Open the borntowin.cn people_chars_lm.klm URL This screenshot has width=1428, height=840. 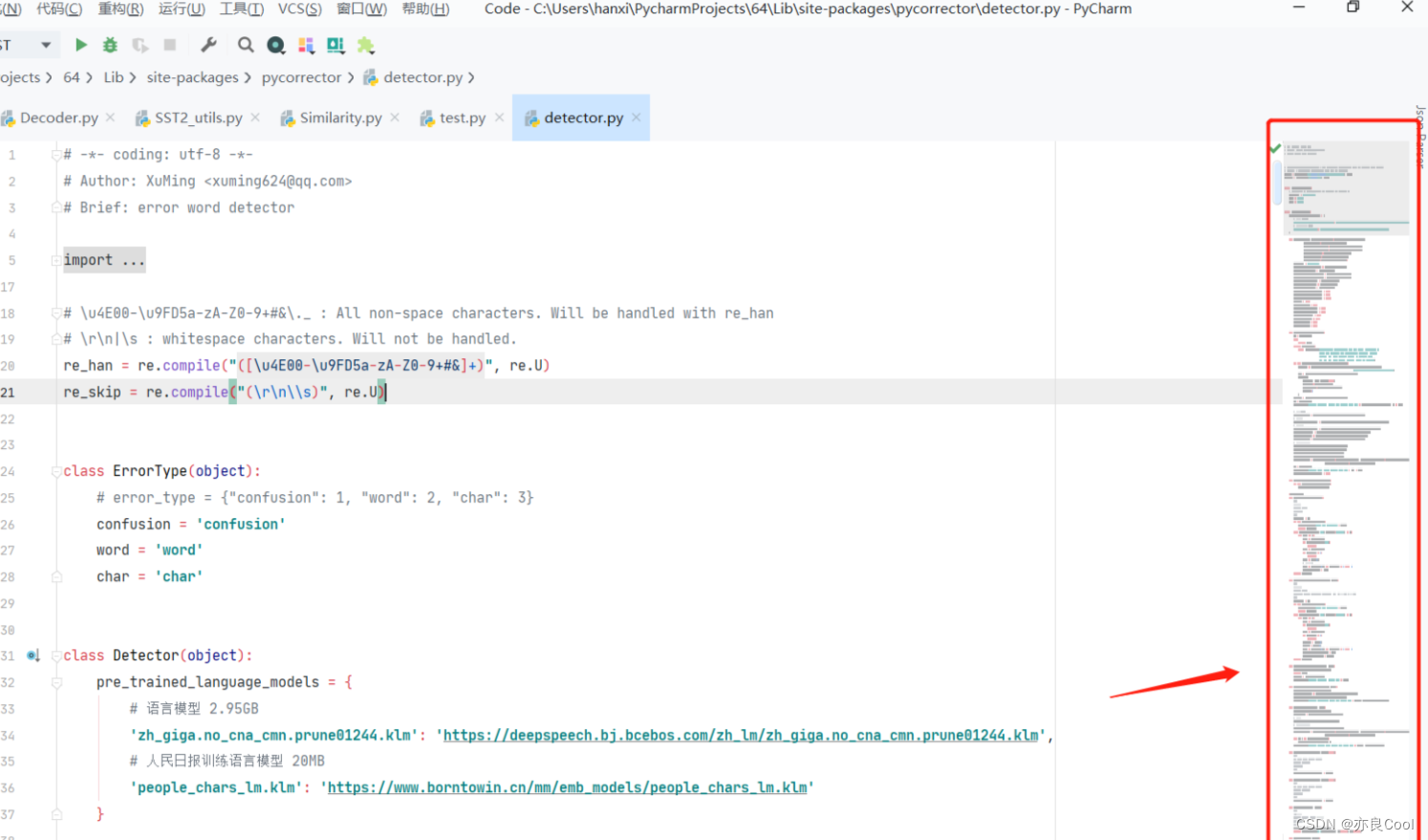[567, 787]
